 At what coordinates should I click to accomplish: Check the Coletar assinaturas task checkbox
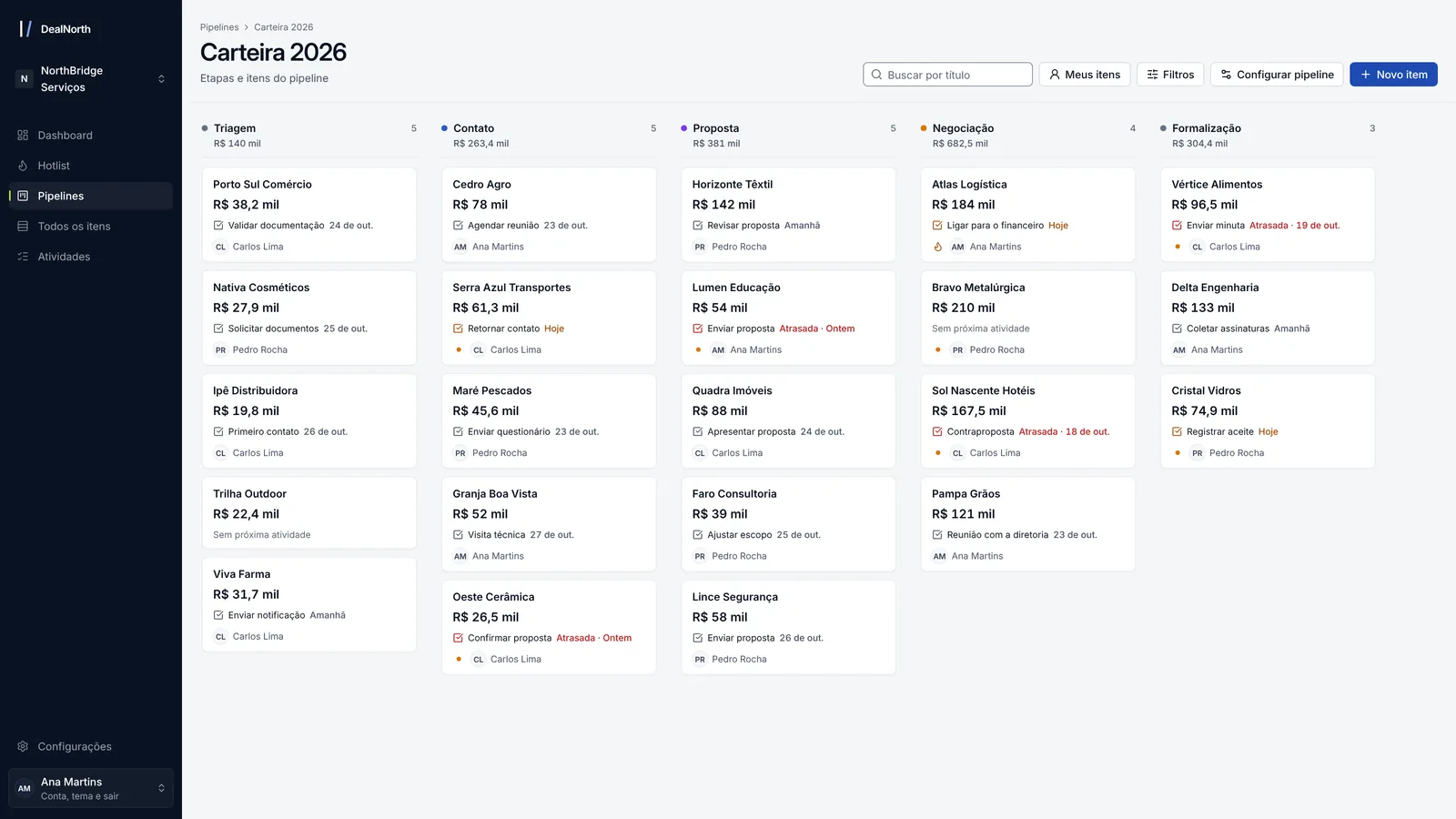pyautogui.click(x=1177, y=329)
